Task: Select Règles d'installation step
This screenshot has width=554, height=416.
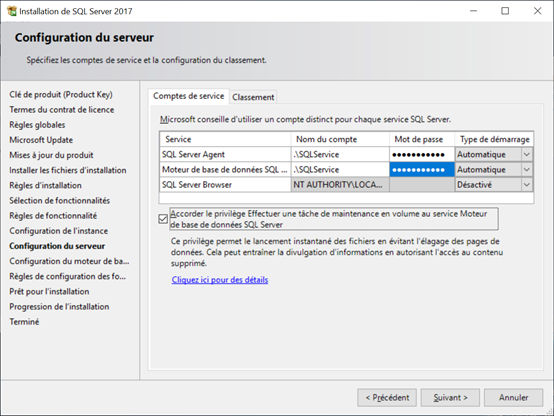Action: pos(45,186)
